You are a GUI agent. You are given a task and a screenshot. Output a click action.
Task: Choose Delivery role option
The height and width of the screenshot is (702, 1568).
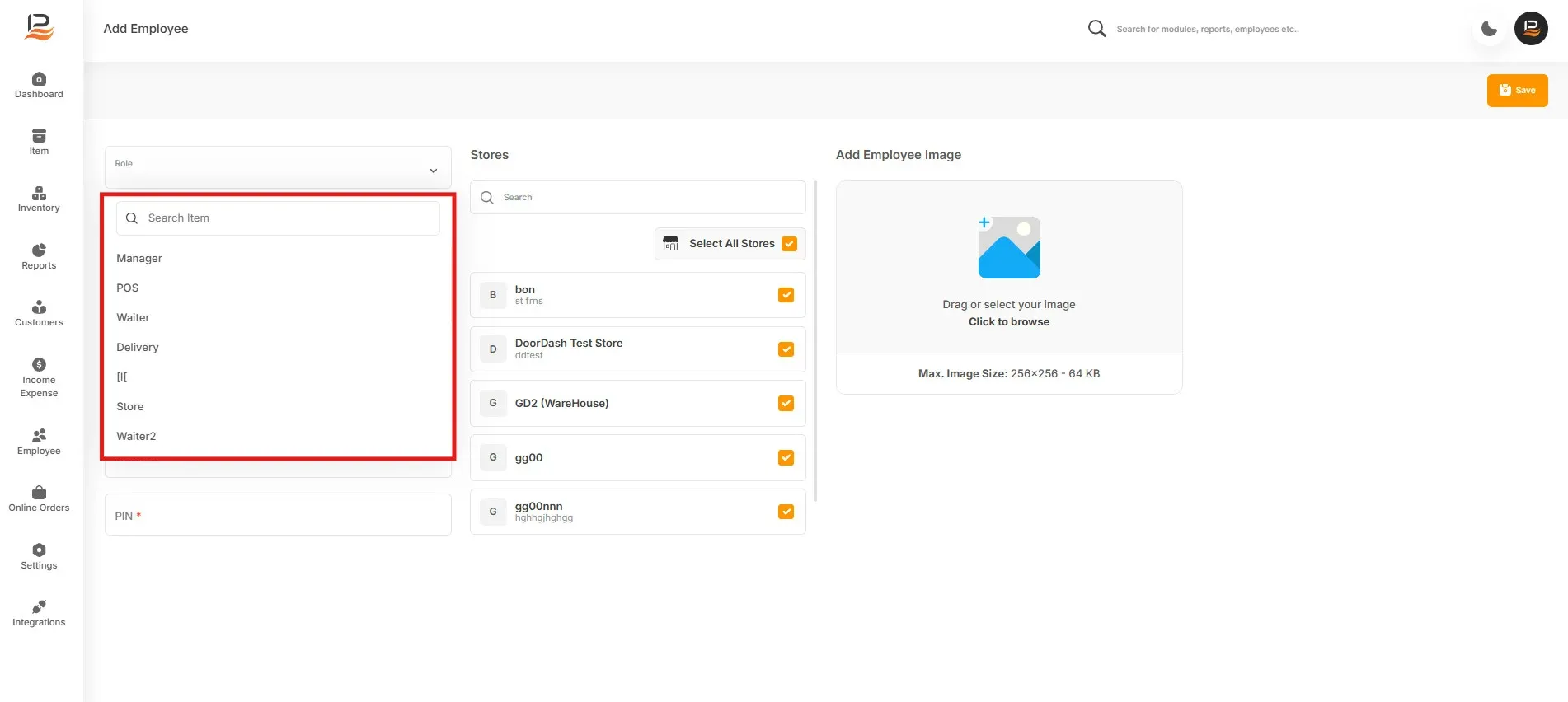138,347
